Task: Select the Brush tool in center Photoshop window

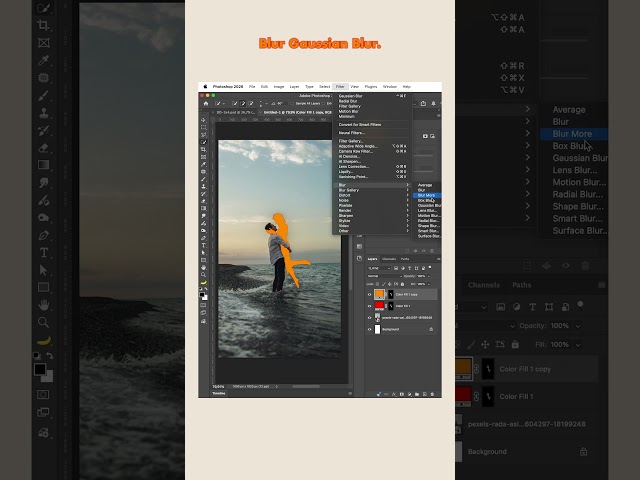Action: point(204,179)
